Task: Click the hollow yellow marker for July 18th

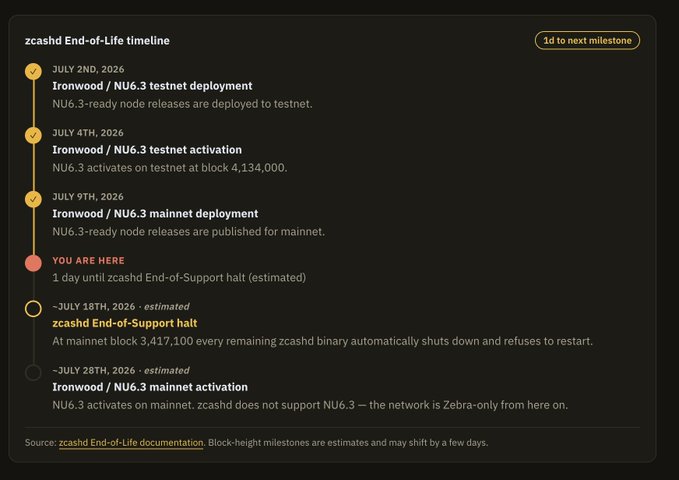Action: (x=33, y=309)
